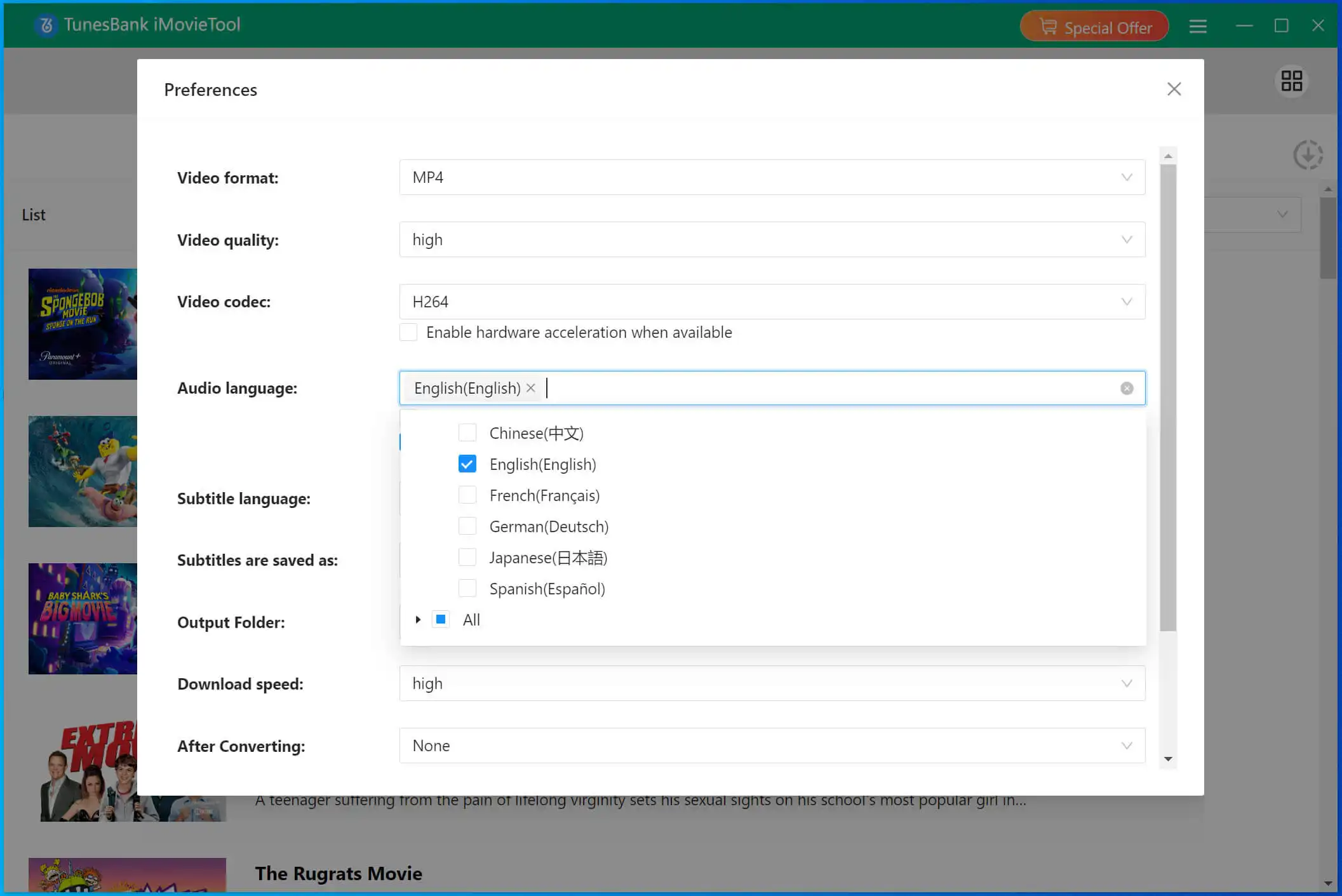Click the hamburger menu icon

coord(1198,26)
